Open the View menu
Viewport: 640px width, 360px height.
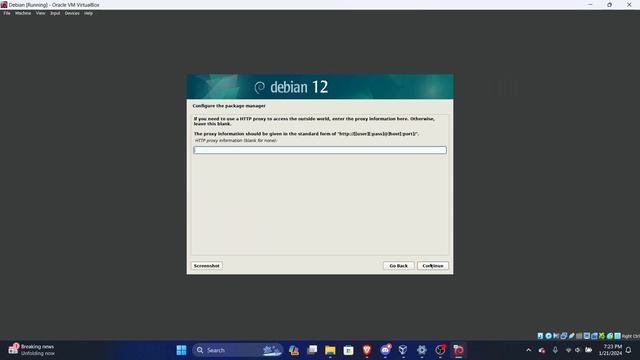coord(40,13)
